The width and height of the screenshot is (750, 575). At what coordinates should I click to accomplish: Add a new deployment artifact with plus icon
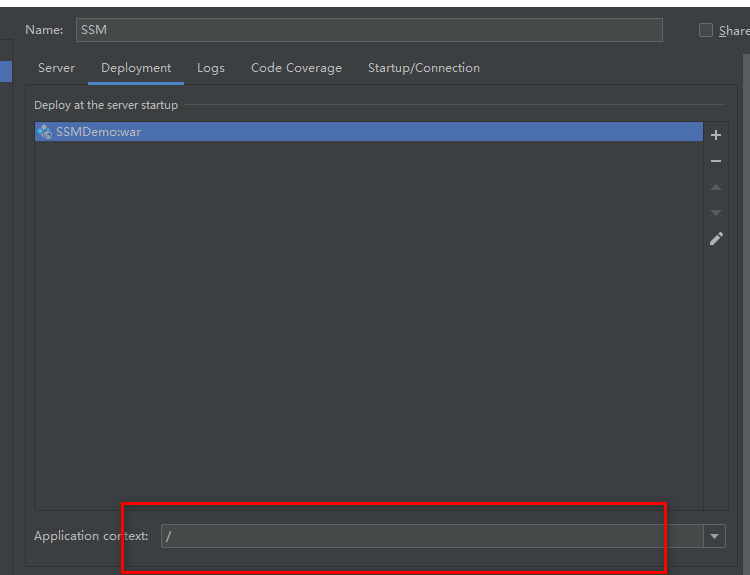[x=716, y=135]
